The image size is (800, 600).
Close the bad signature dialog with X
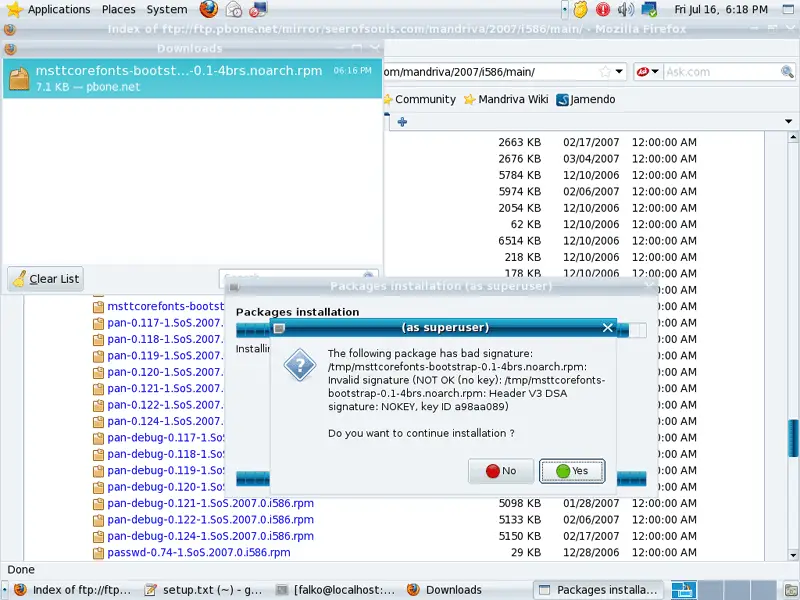607,328
